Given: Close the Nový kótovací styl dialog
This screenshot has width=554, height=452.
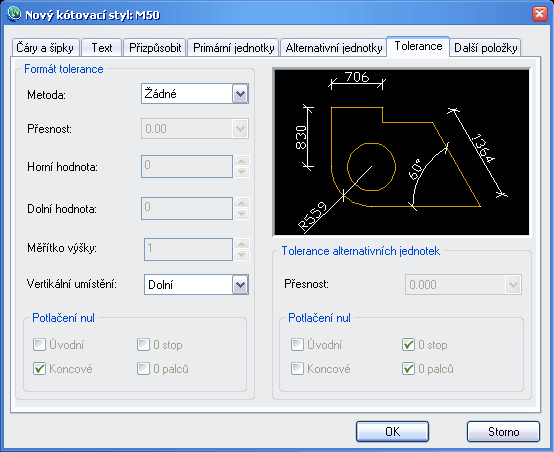Looking at the screenshot, I should pyautogui.click(x=539, y=14).
